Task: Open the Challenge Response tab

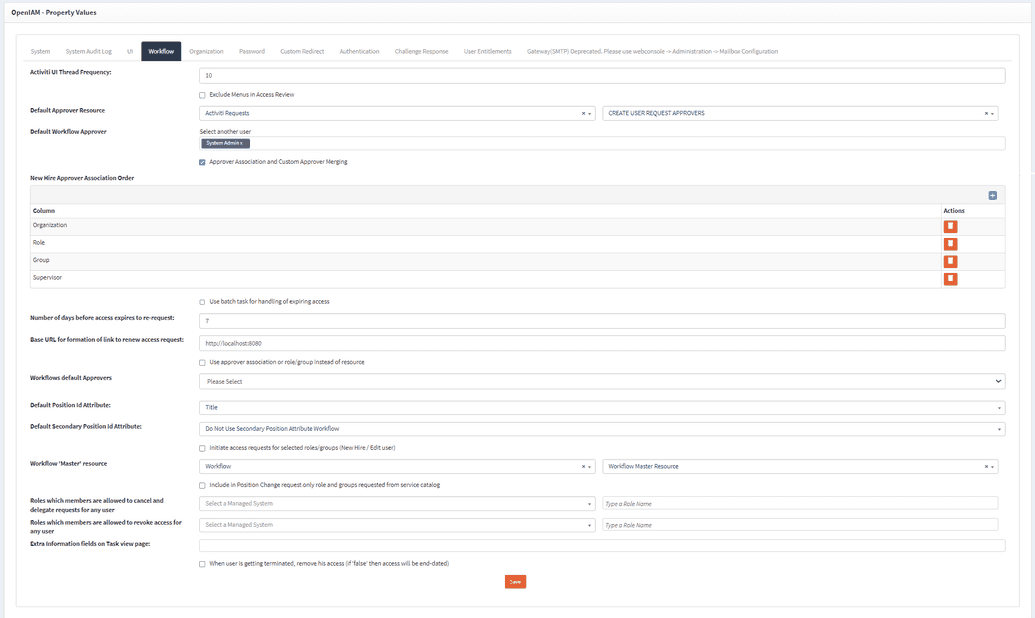Action: coord(421,51)
